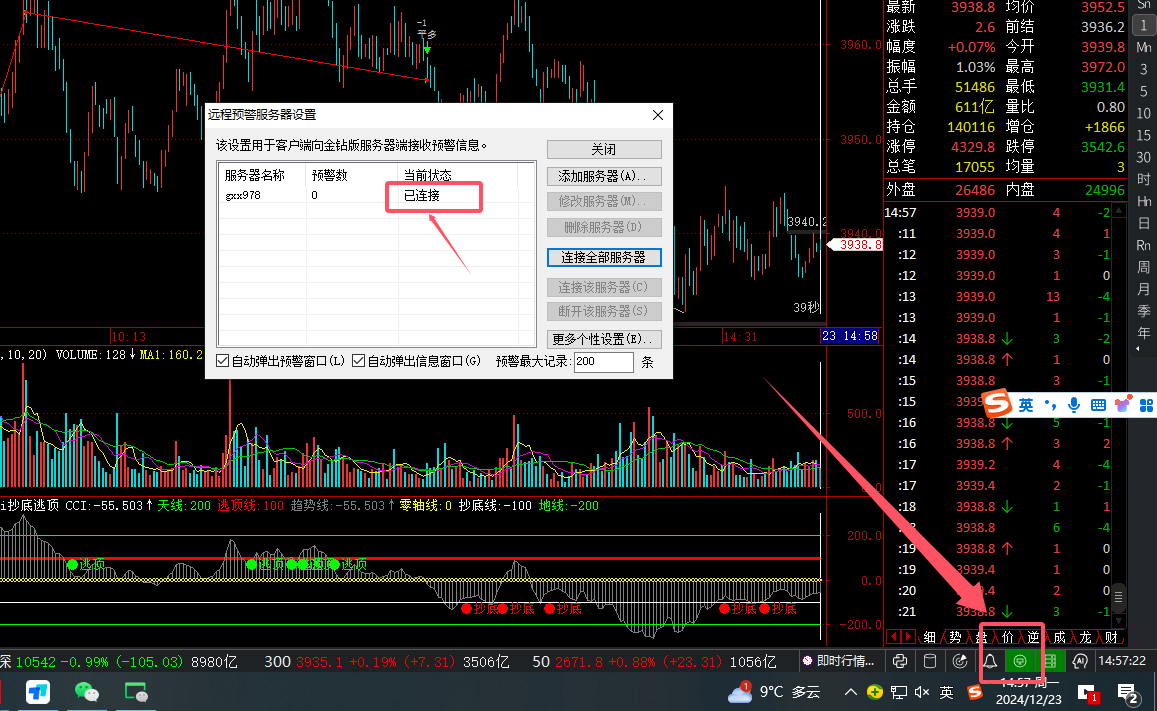
Task: Click the 预警数 column header
Action: (x=352, y=175)
